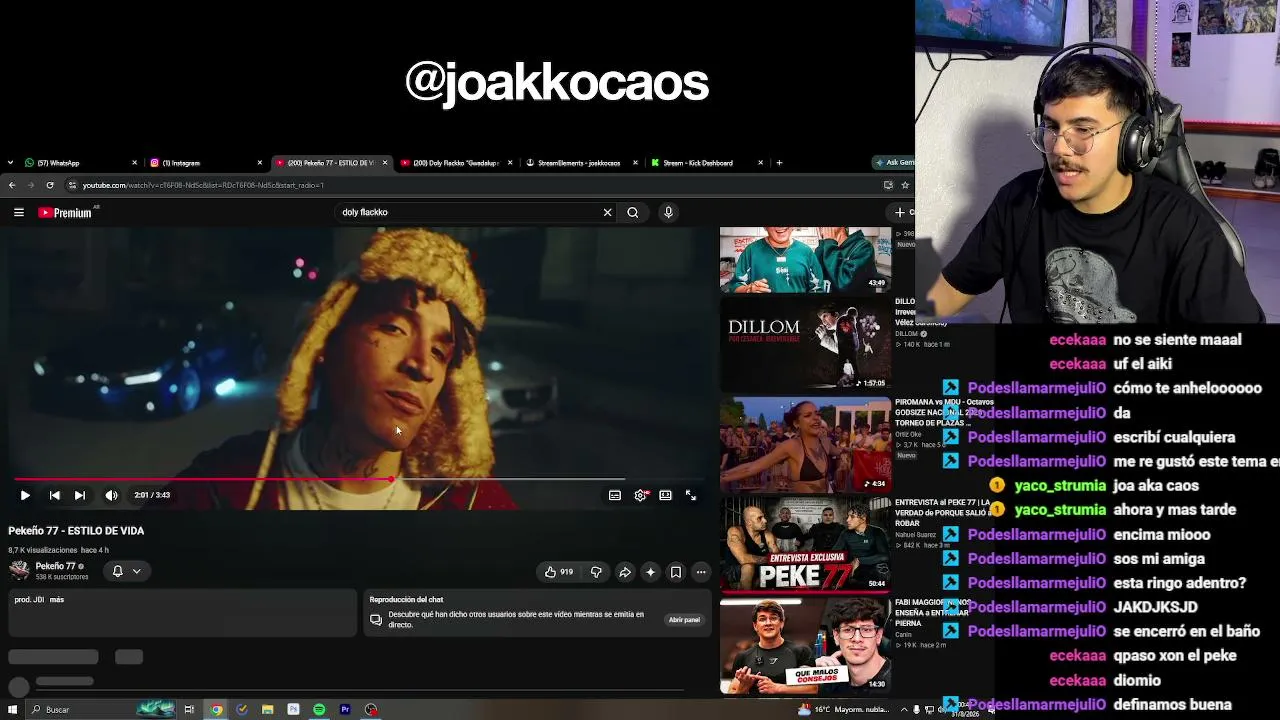This screenshot has height=720, width=1280.
Task: Save the video with the bookmark icon
Action: (x=676, y=572)
